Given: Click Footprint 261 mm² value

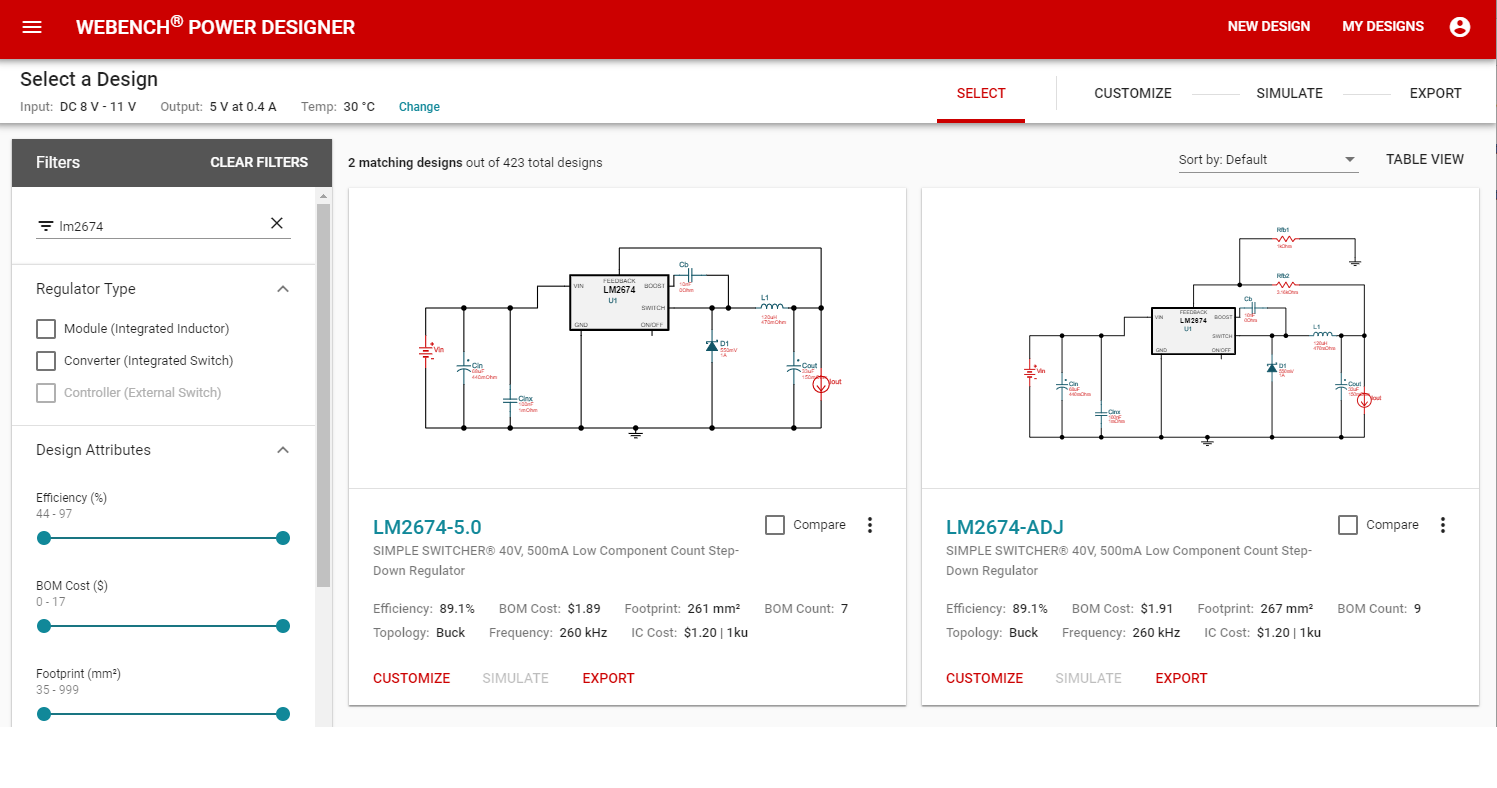Looking at the screenshot, I should point(713,608).
